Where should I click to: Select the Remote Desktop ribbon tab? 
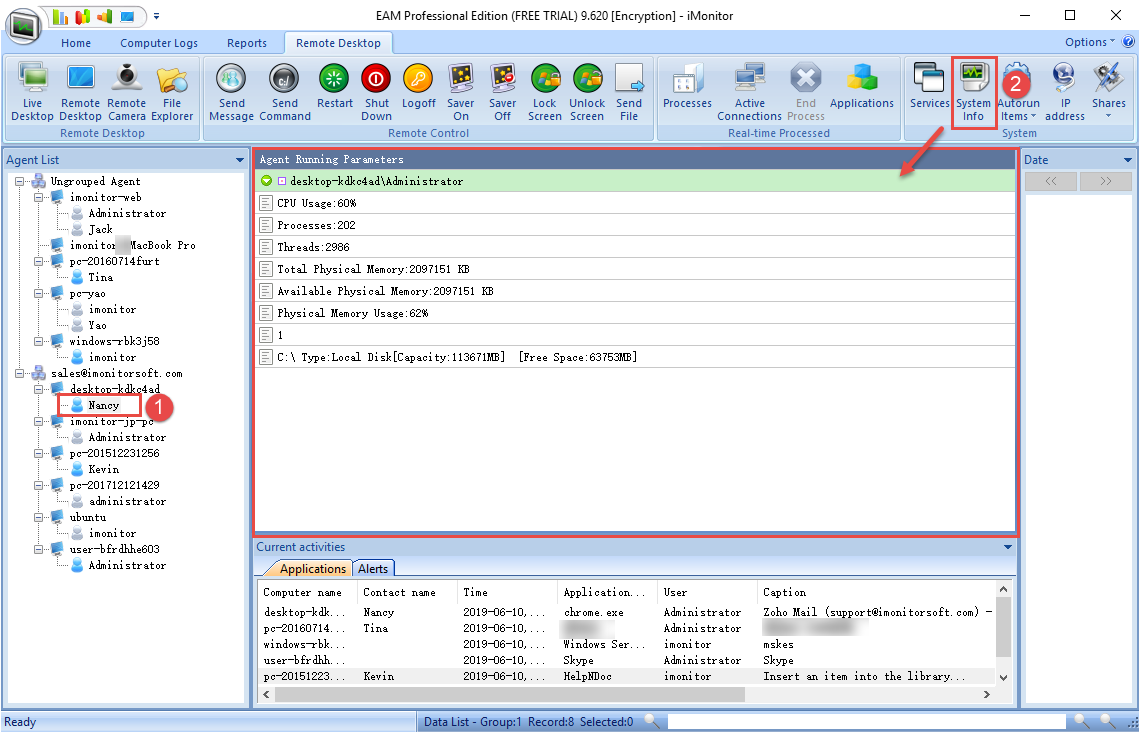click(338, 43)
